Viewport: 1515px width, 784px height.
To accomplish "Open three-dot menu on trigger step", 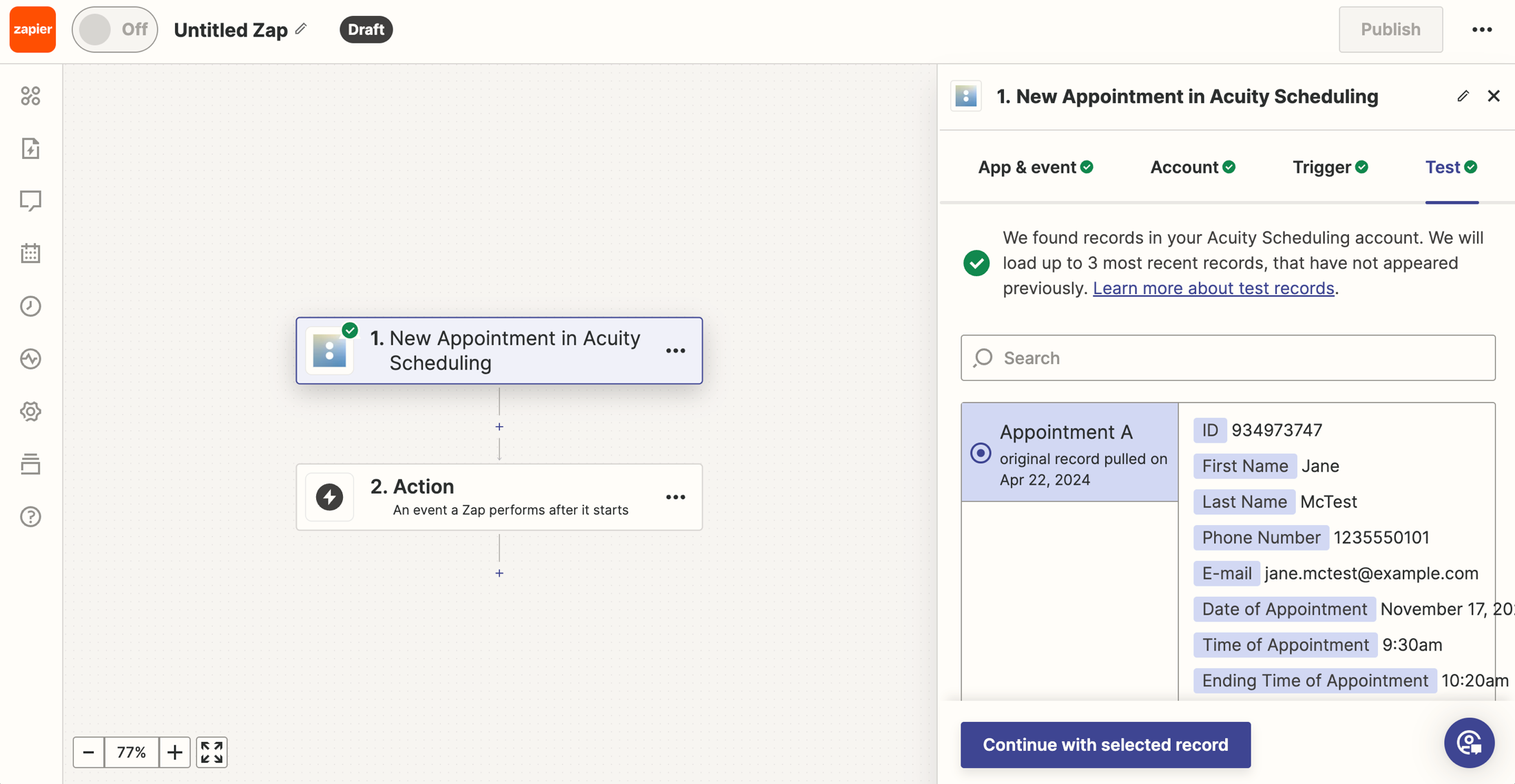I will (676, 351).
